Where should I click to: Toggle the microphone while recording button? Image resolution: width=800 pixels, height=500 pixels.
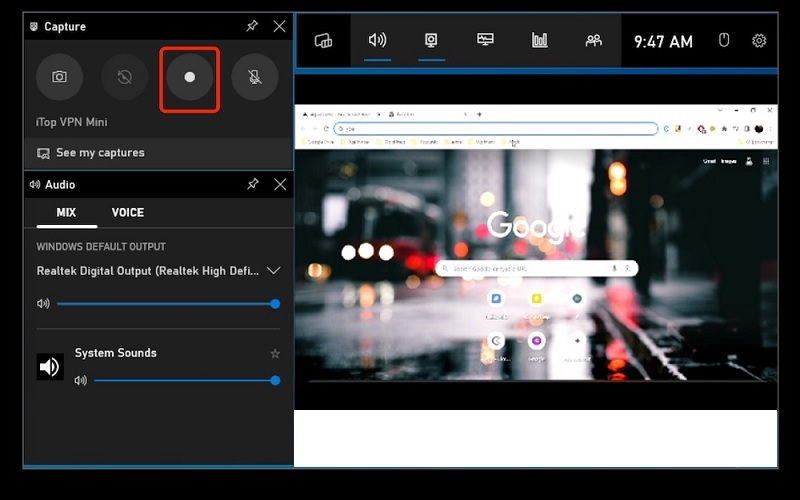pos(255,77)
